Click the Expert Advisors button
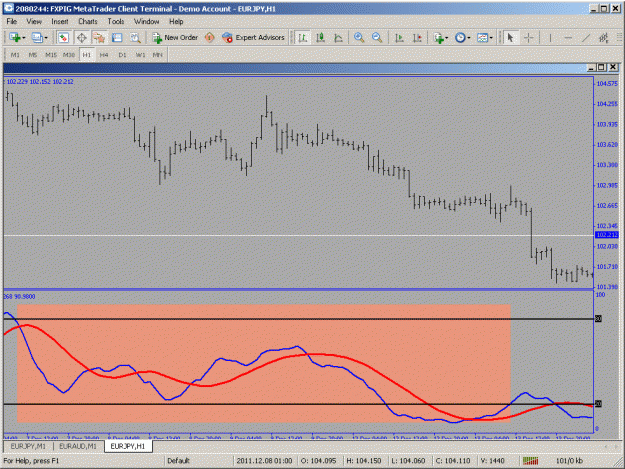This screenshot has width=625, height=469. click(x=254, y=38)
